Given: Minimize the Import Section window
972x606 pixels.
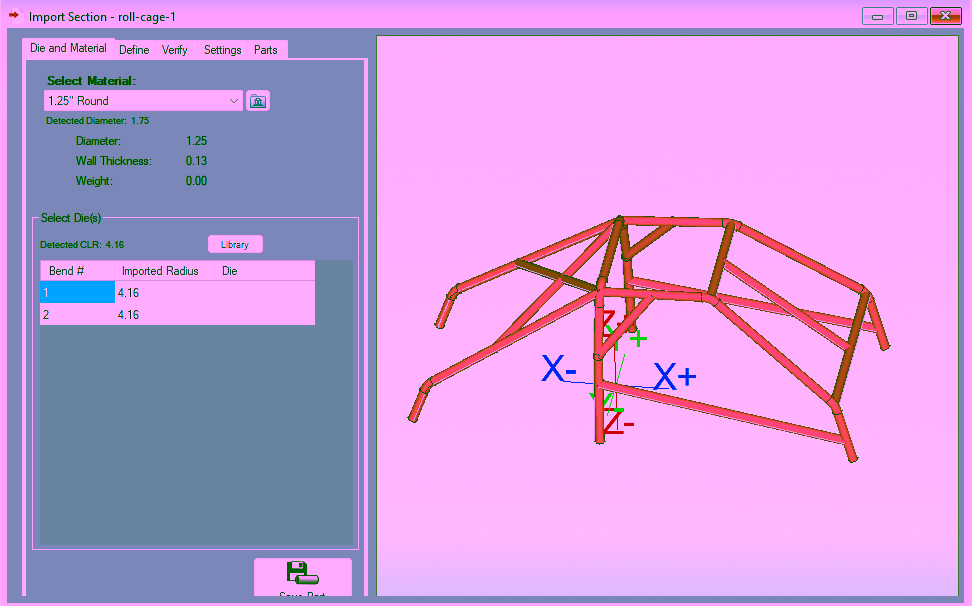Looking at the screenshot, I should 877,16.
